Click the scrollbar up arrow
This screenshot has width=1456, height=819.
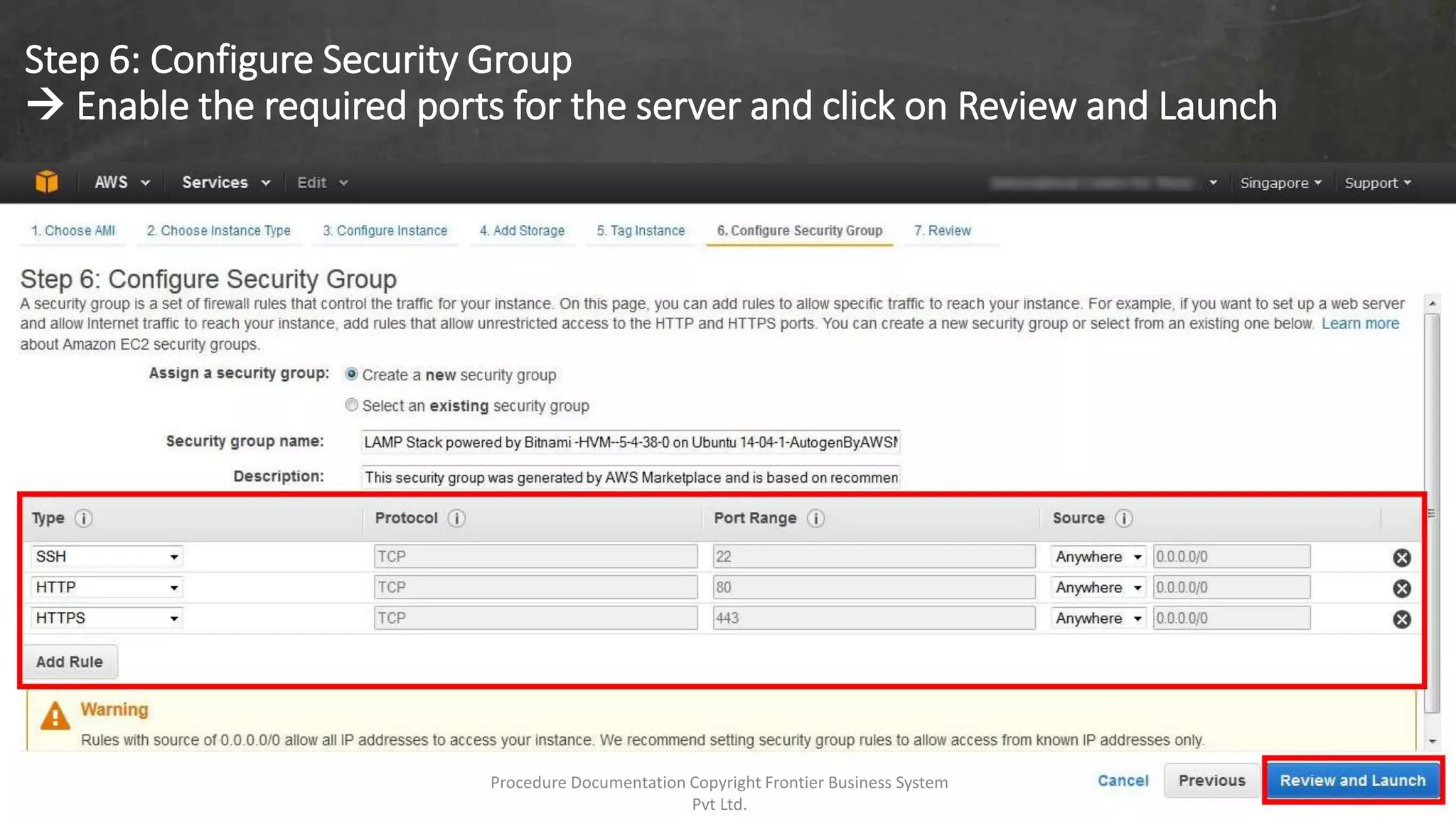pyautogui.click(x=1433, y=304)
